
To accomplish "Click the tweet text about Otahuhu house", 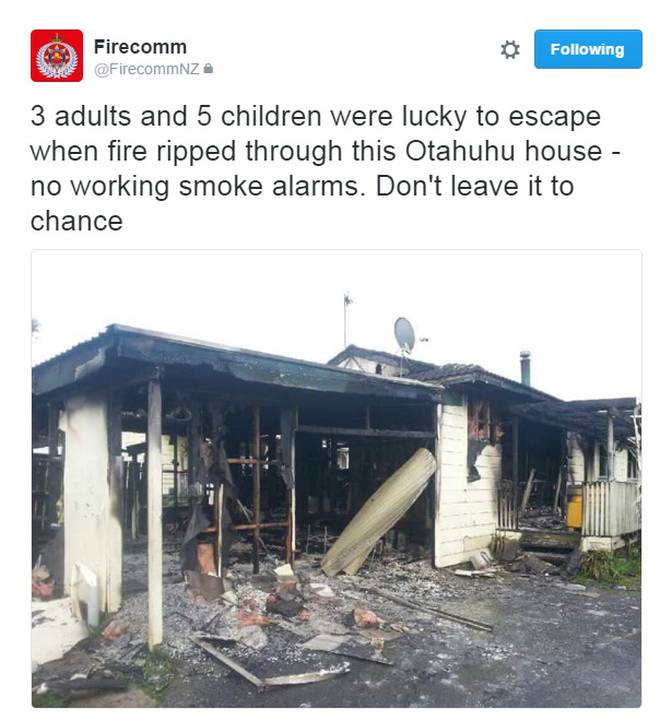I will [326, 168].
